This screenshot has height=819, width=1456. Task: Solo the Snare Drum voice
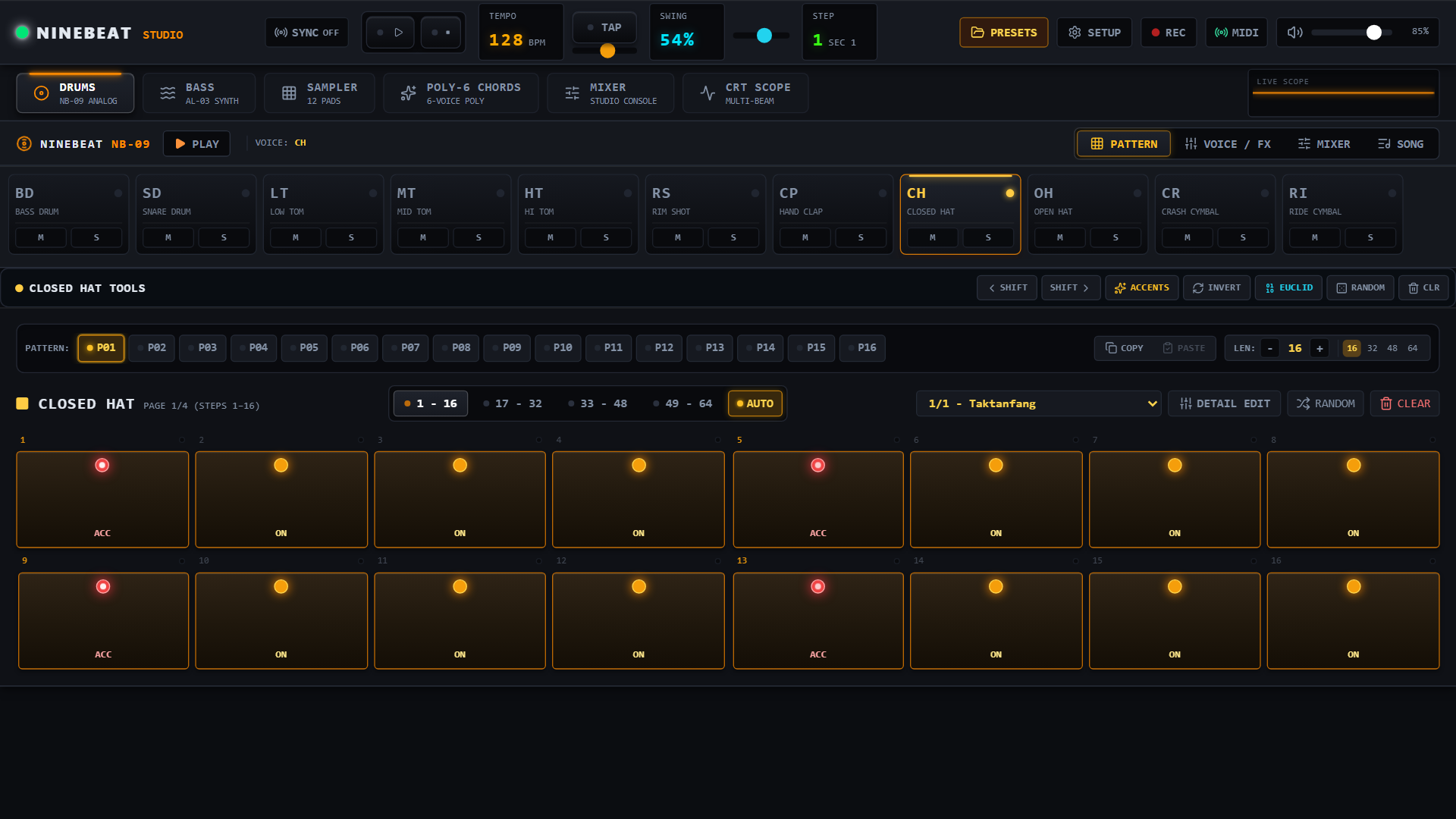(224, 238)
